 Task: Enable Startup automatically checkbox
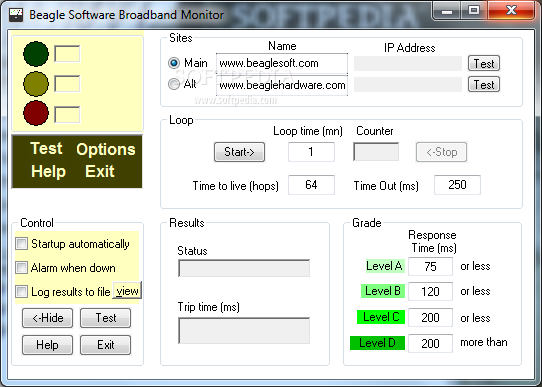(x=21, y=244)
